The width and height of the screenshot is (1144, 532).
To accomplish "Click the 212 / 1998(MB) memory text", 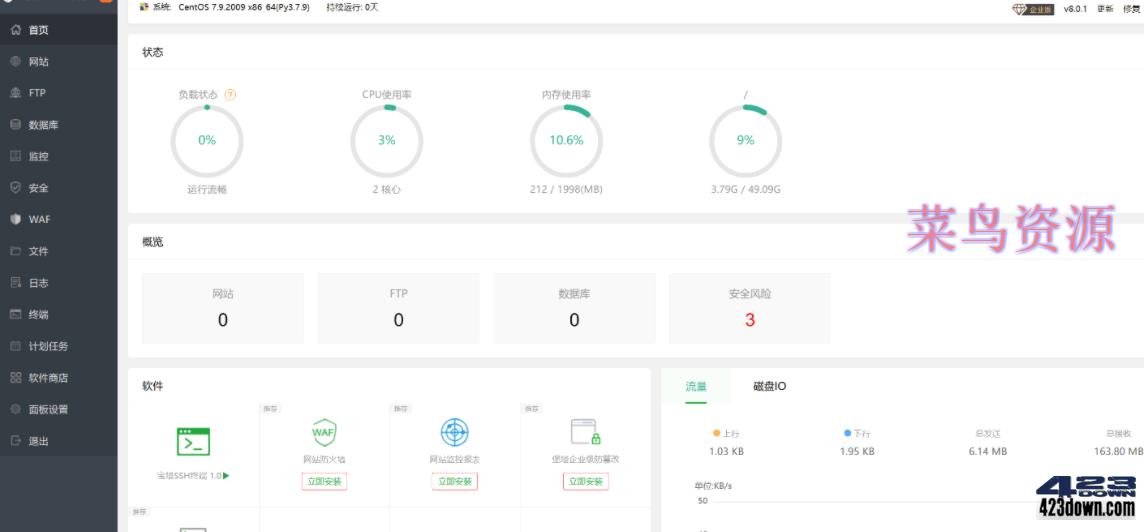I will (566, 190).
